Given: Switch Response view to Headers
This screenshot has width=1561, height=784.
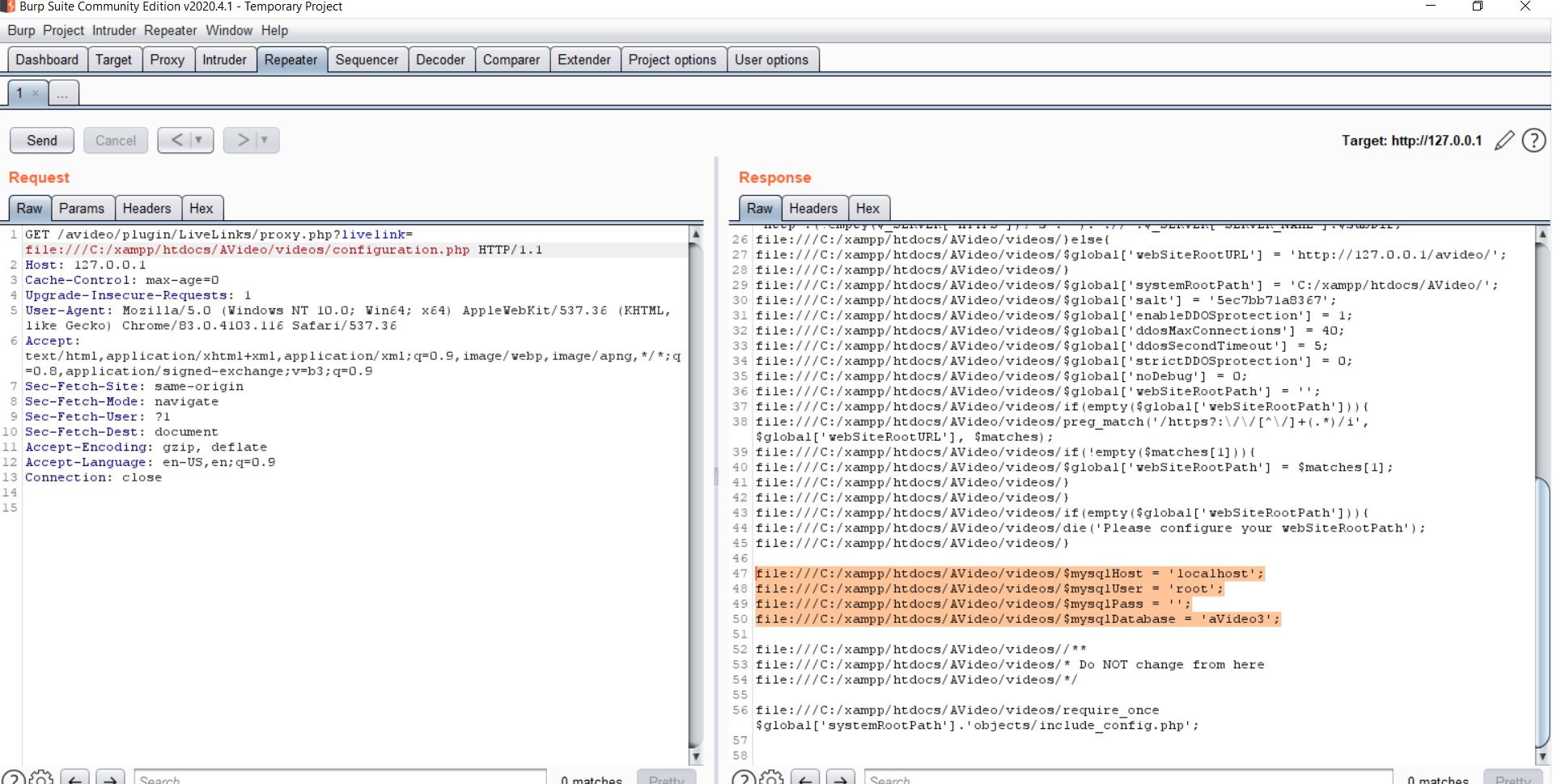Looking at the screenshot, I should (x=813, y=209).
